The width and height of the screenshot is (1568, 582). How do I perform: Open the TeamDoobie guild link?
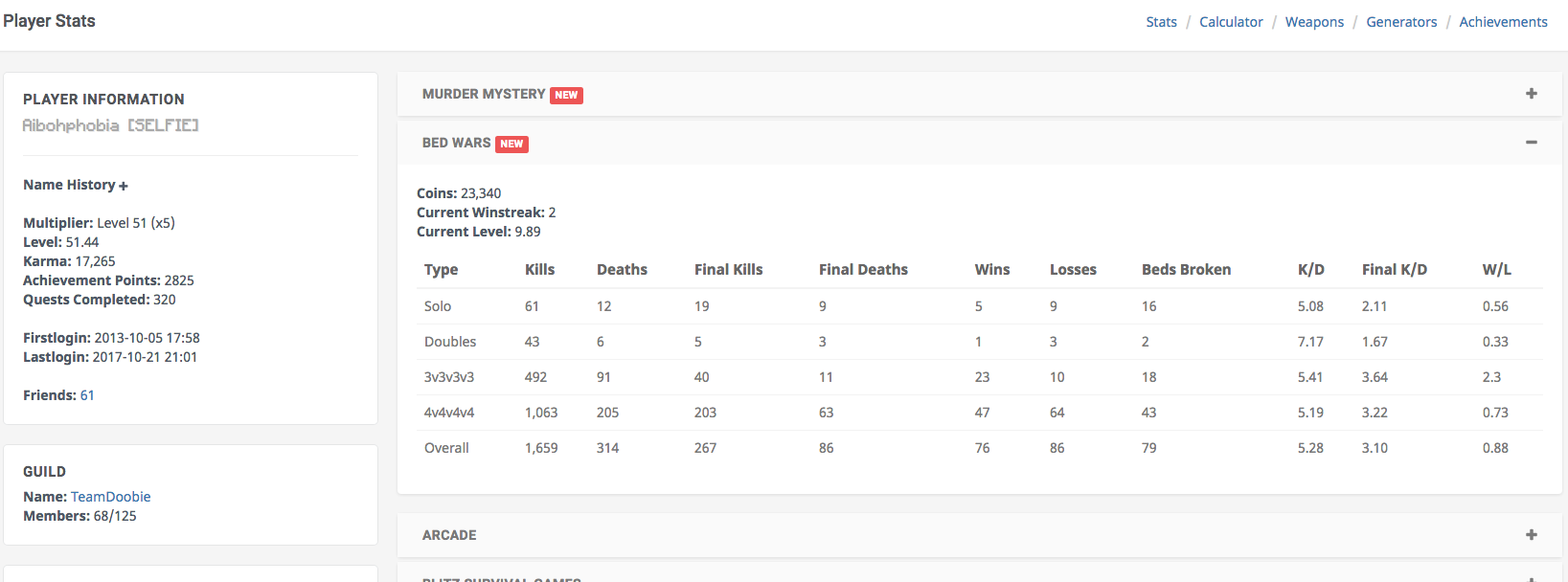[110, 497]
